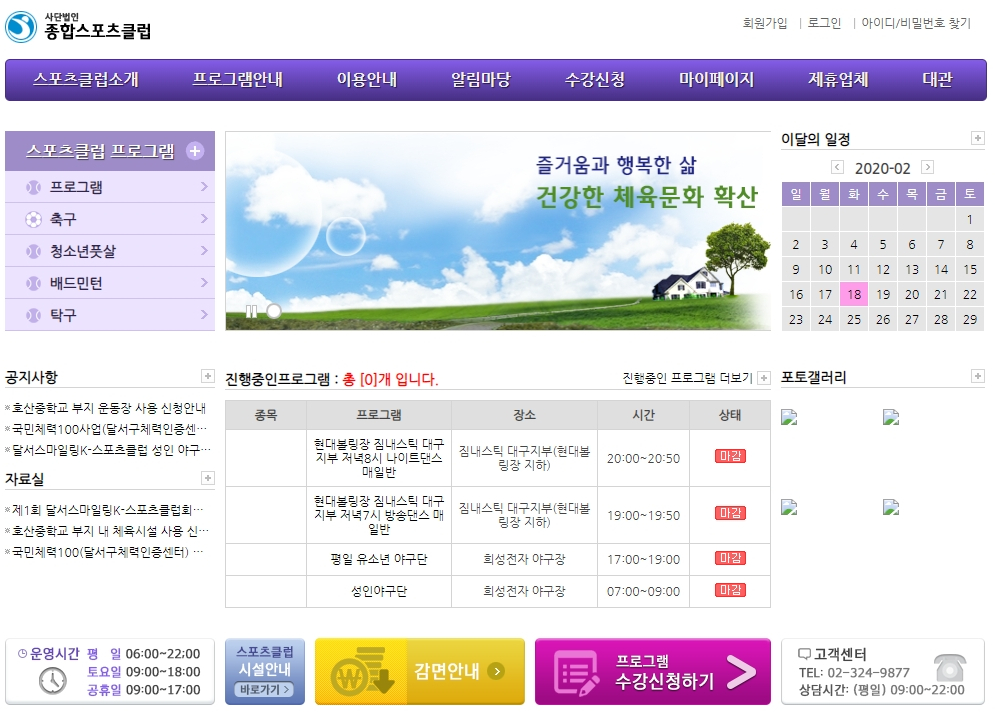
Task: Advance calendar to next month
Action: tap(927, 168)
